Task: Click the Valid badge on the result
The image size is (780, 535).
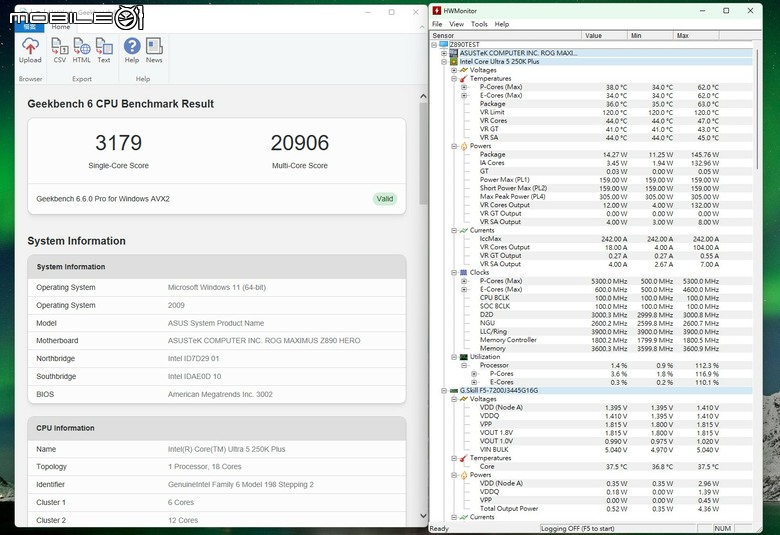Action: (x=385, y=199)
